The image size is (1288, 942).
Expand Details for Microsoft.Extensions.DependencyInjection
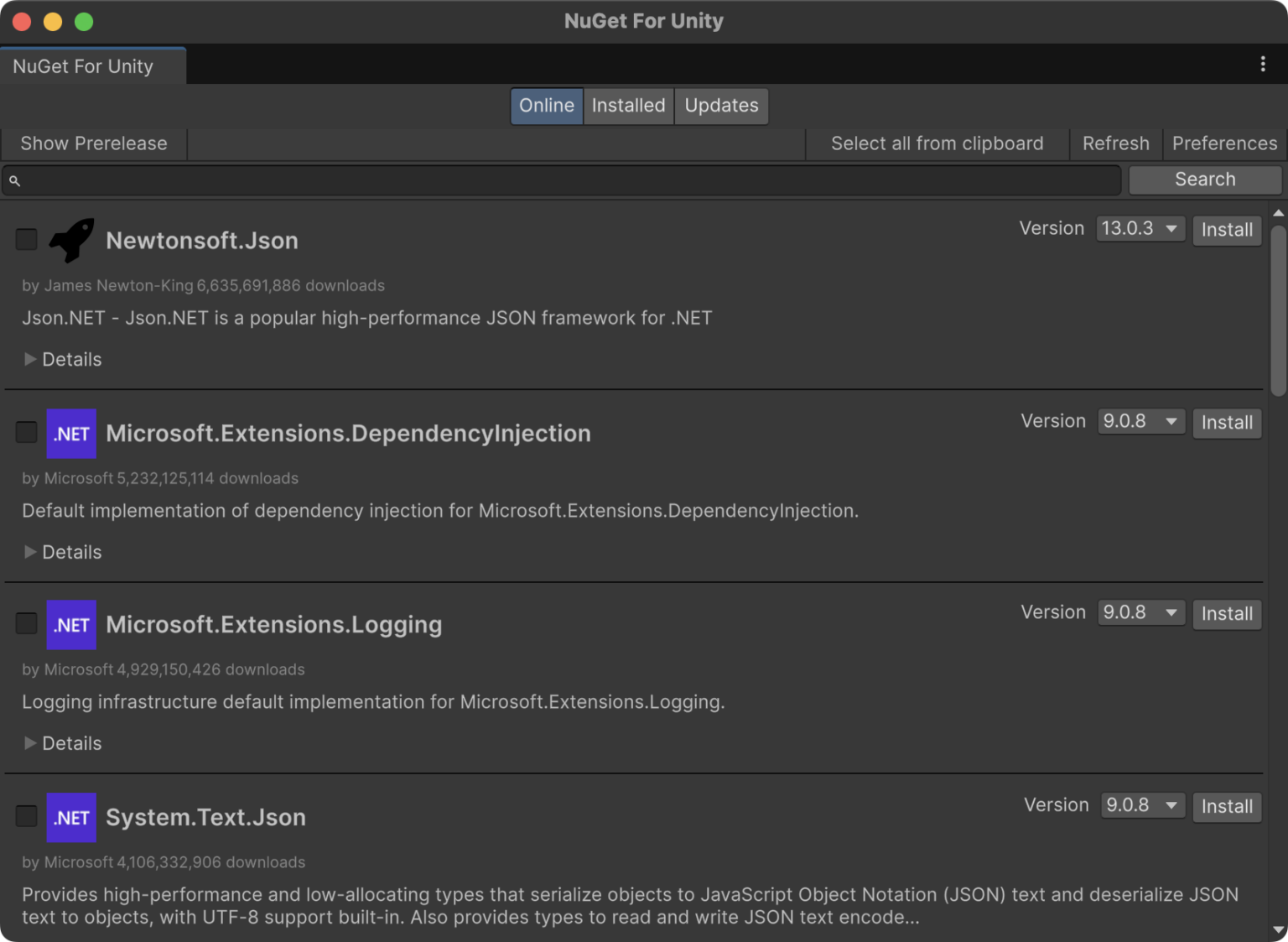[61, 552]
